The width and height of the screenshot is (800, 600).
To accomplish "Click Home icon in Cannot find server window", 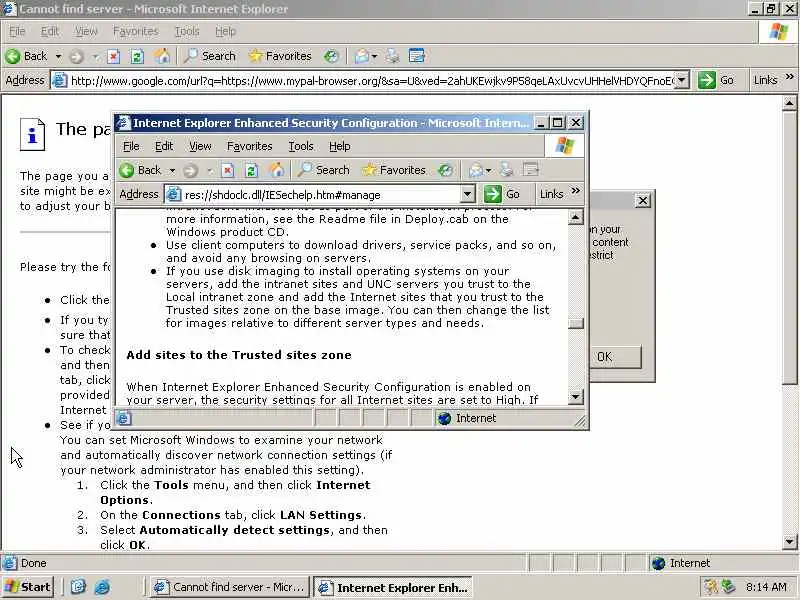I will tap(162, 56).
